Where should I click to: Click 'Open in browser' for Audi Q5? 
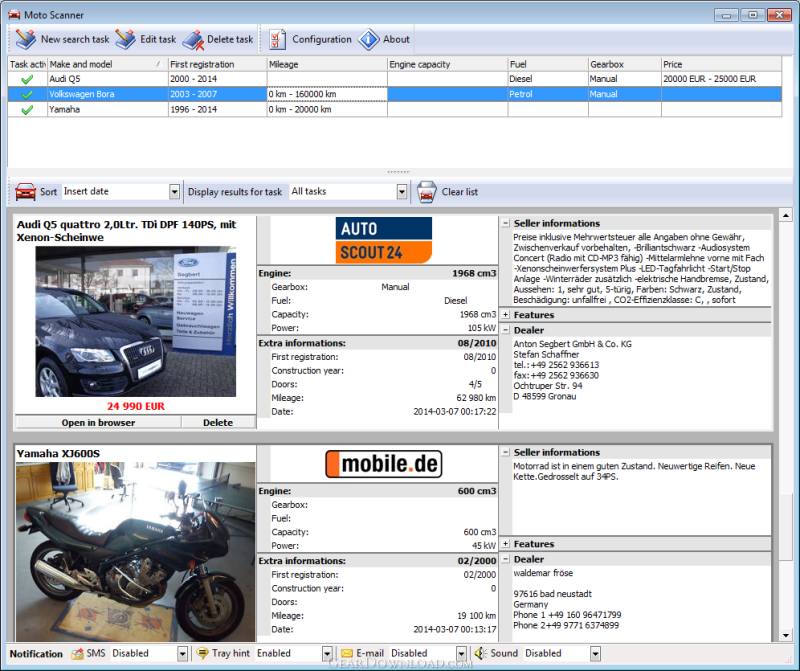[98, 423]
